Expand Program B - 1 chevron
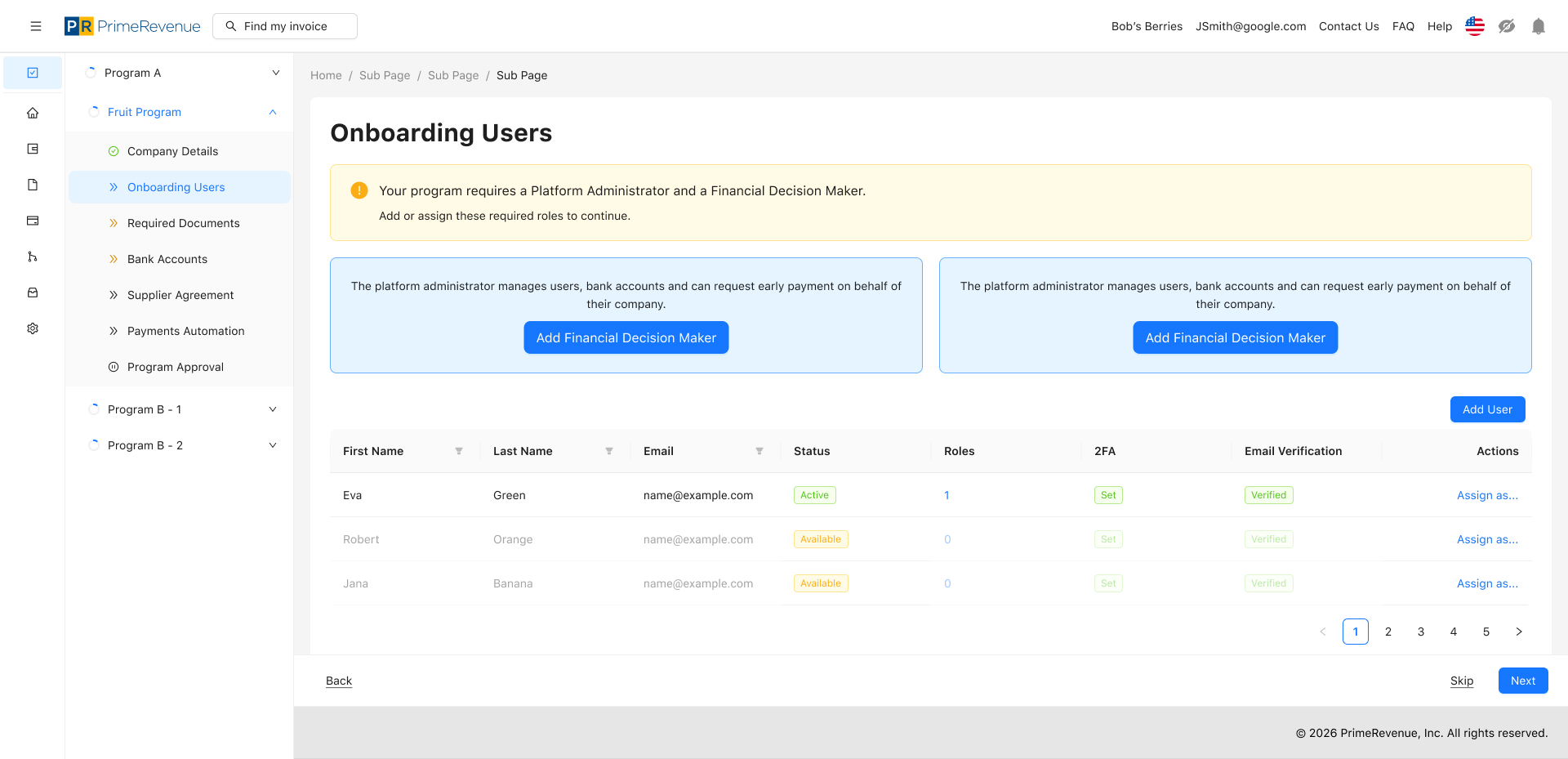 tap(273, 409)
